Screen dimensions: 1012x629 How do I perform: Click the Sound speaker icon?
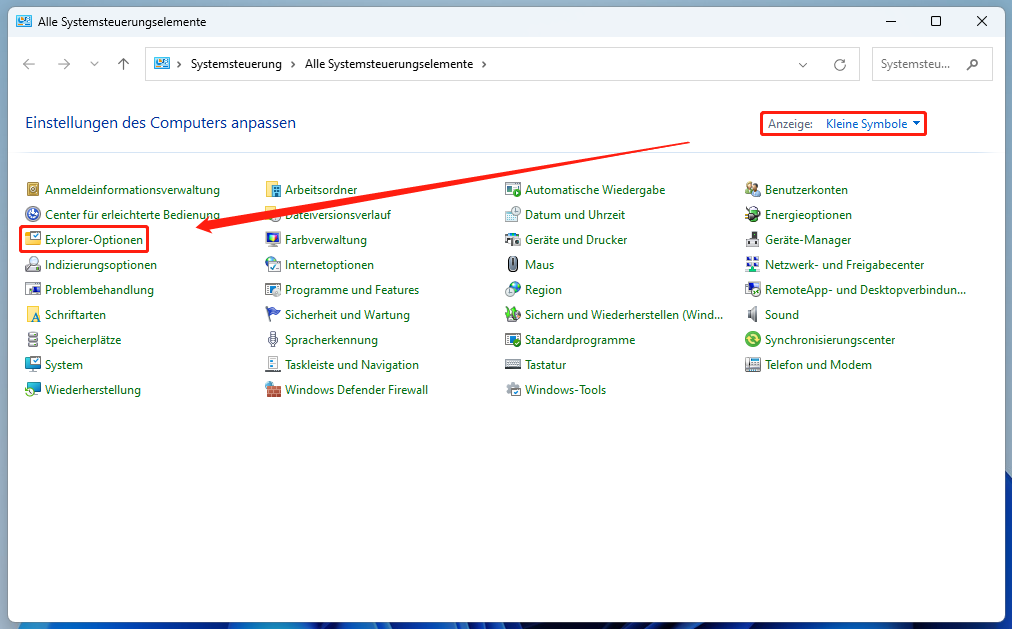click(753, 315)
